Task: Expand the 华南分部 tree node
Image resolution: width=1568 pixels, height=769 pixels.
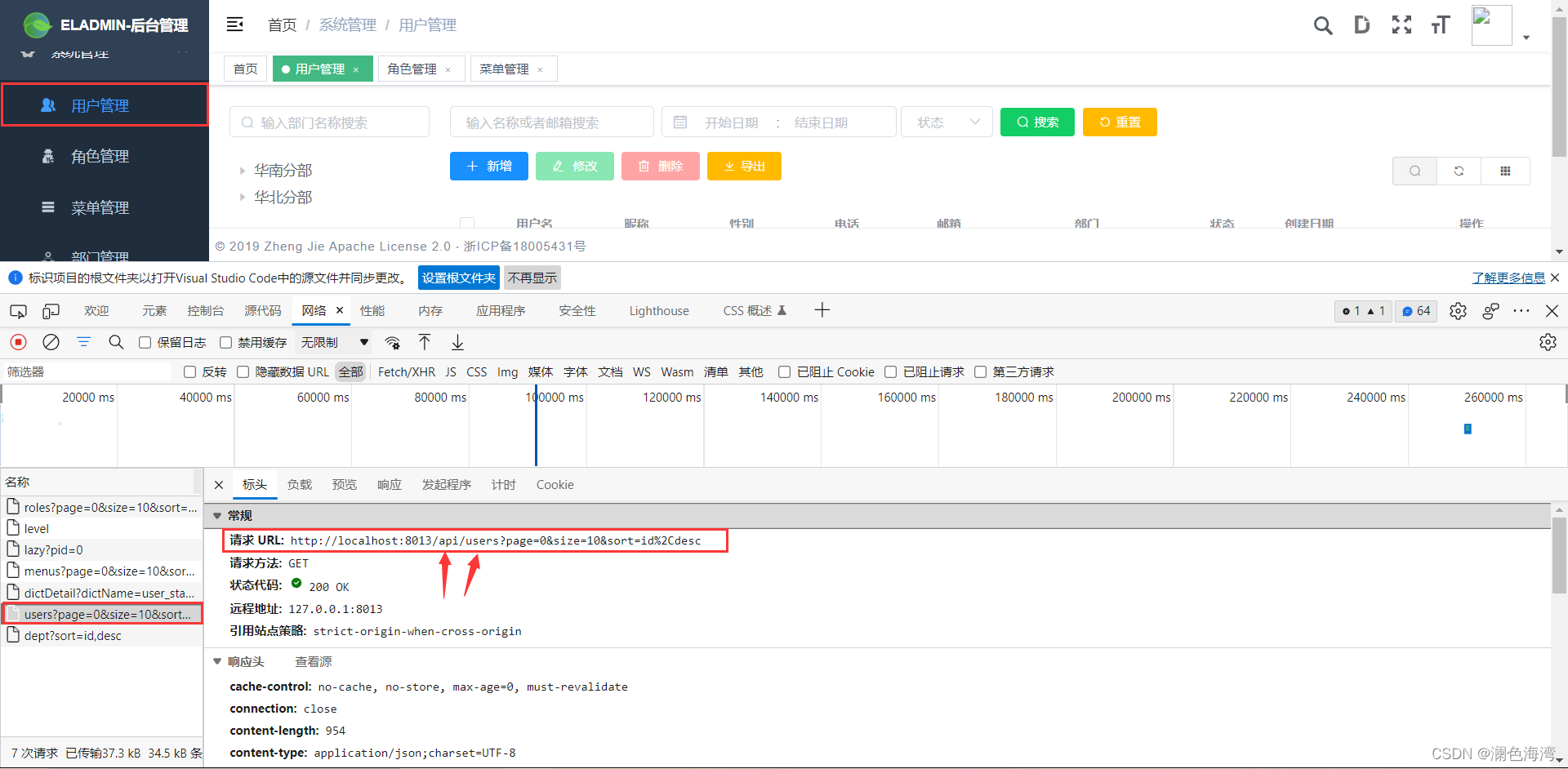Action: tap(243, 171)
